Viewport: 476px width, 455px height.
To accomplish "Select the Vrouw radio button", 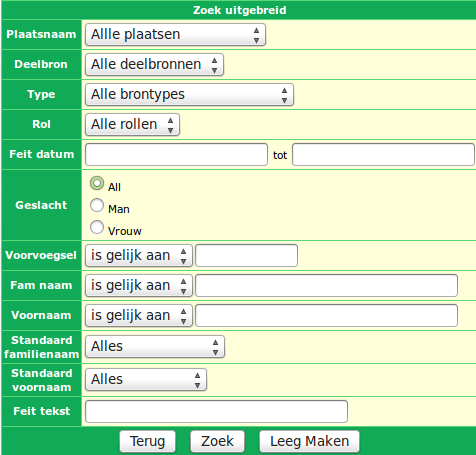I will point(97,227).
